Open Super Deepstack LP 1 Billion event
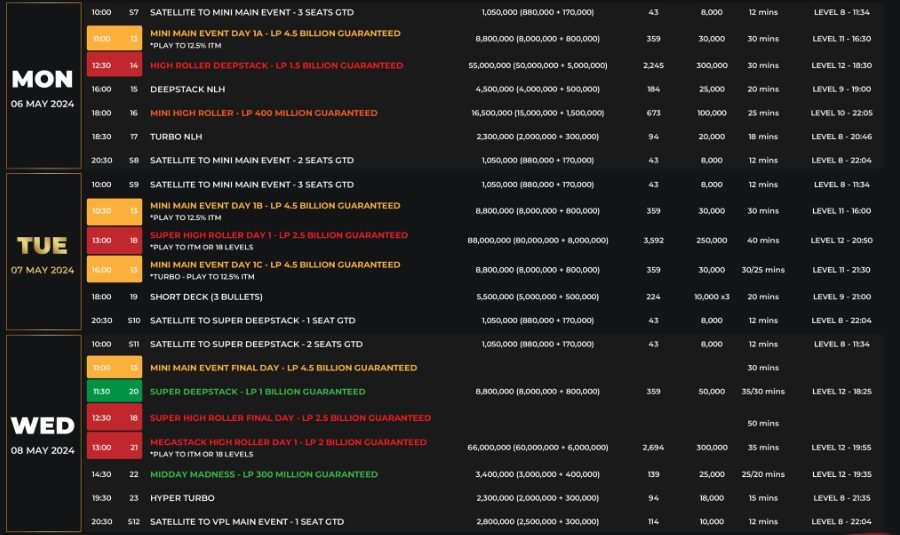The image size is (900, 535). [257, 392]
